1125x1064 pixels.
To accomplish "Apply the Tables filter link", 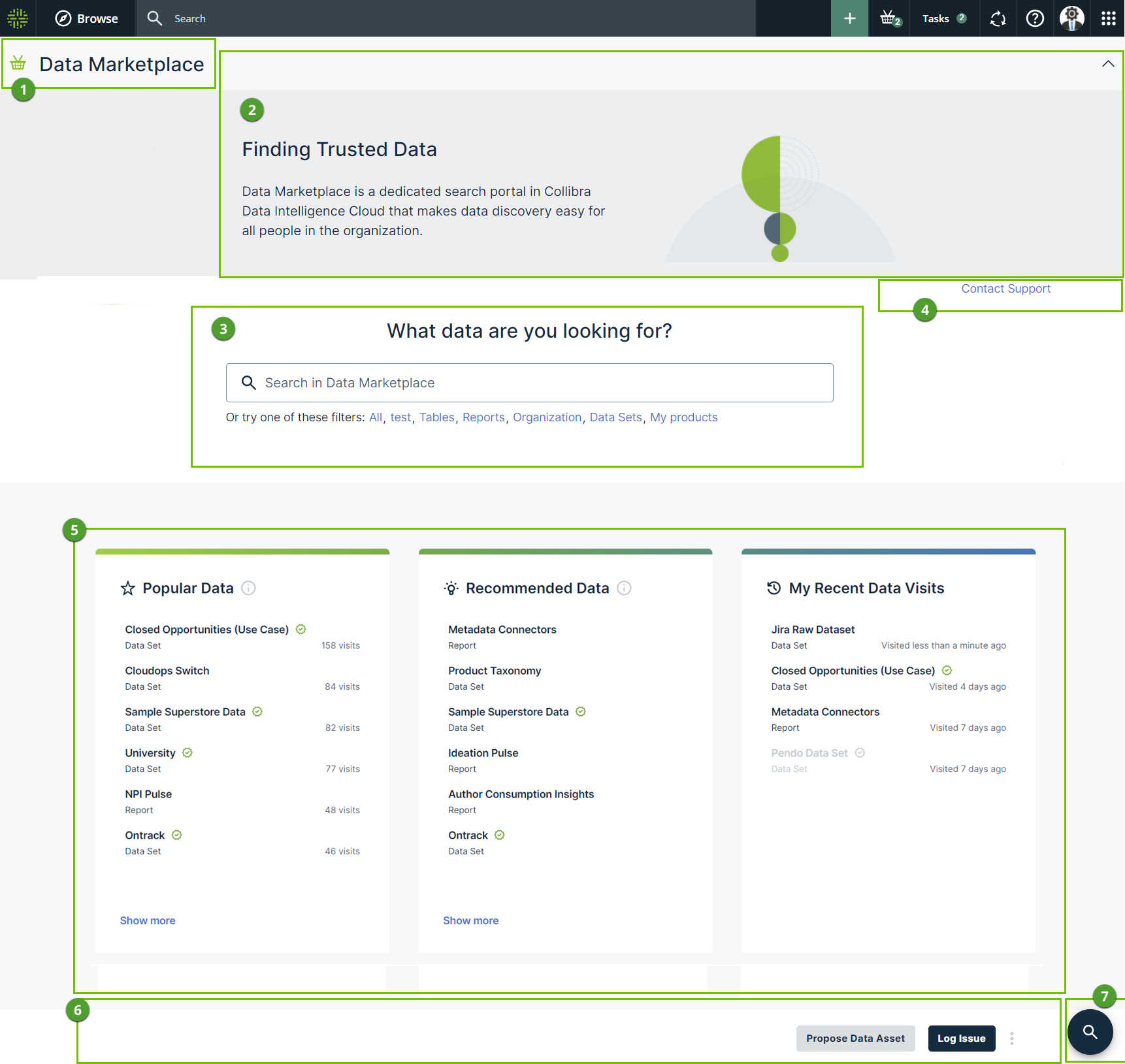I will point(436,417).
